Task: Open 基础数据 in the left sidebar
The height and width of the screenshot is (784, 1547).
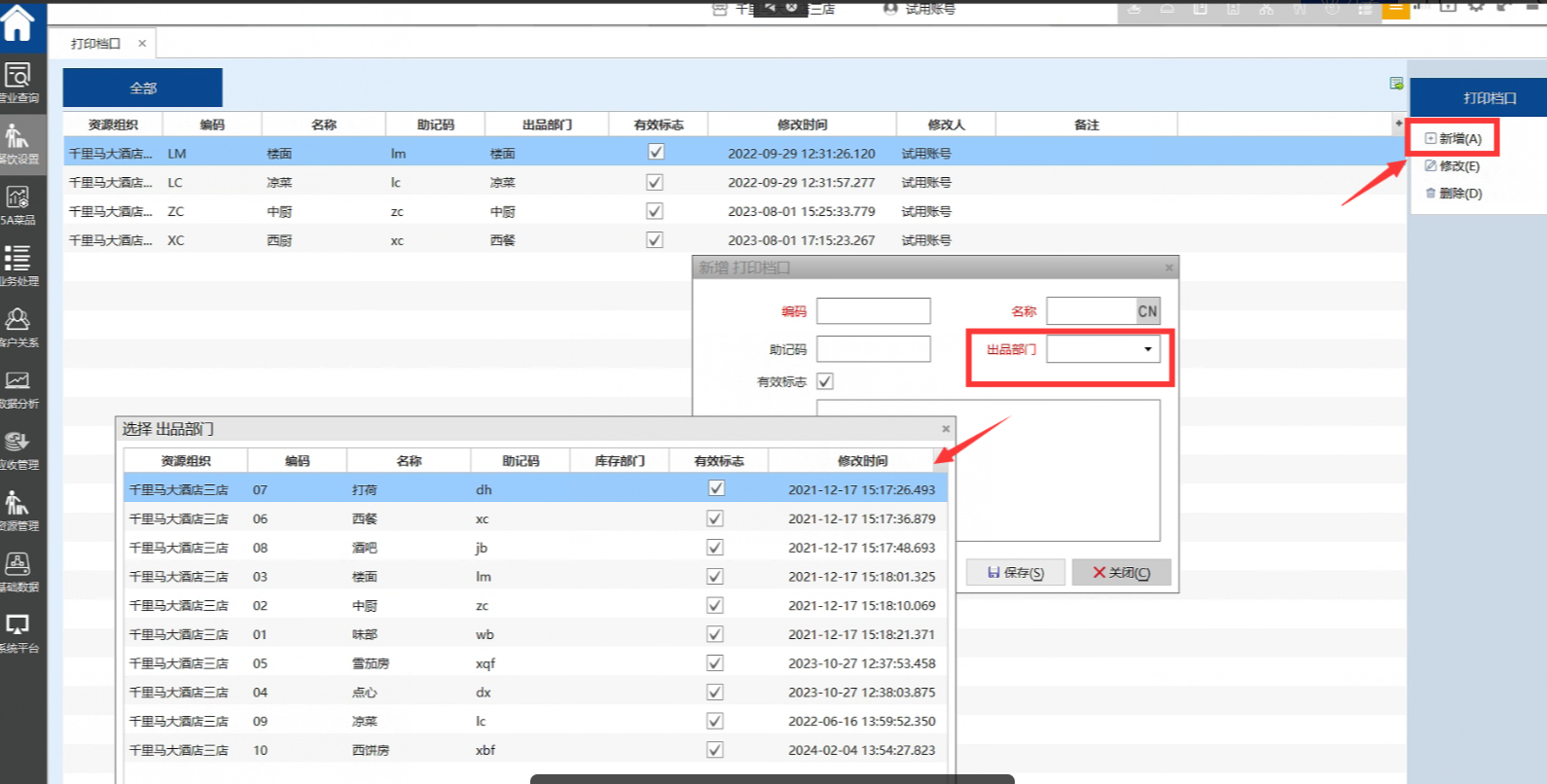Action: 18,571
